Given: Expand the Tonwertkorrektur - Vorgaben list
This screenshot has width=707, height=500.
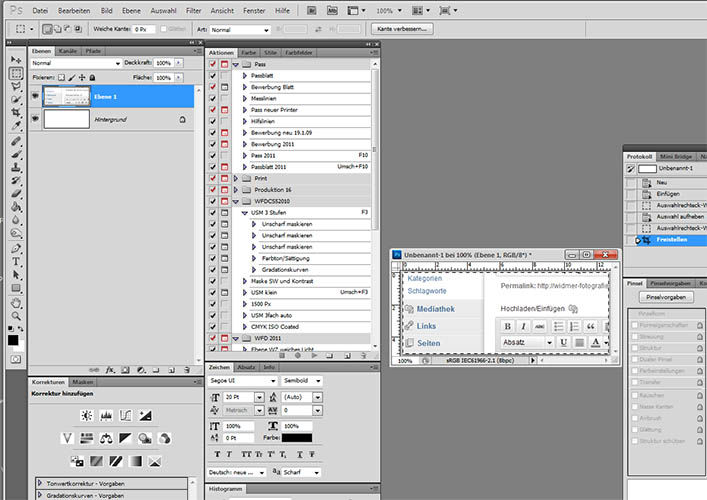Looking at the screenshot, I should tap(41, 483).
